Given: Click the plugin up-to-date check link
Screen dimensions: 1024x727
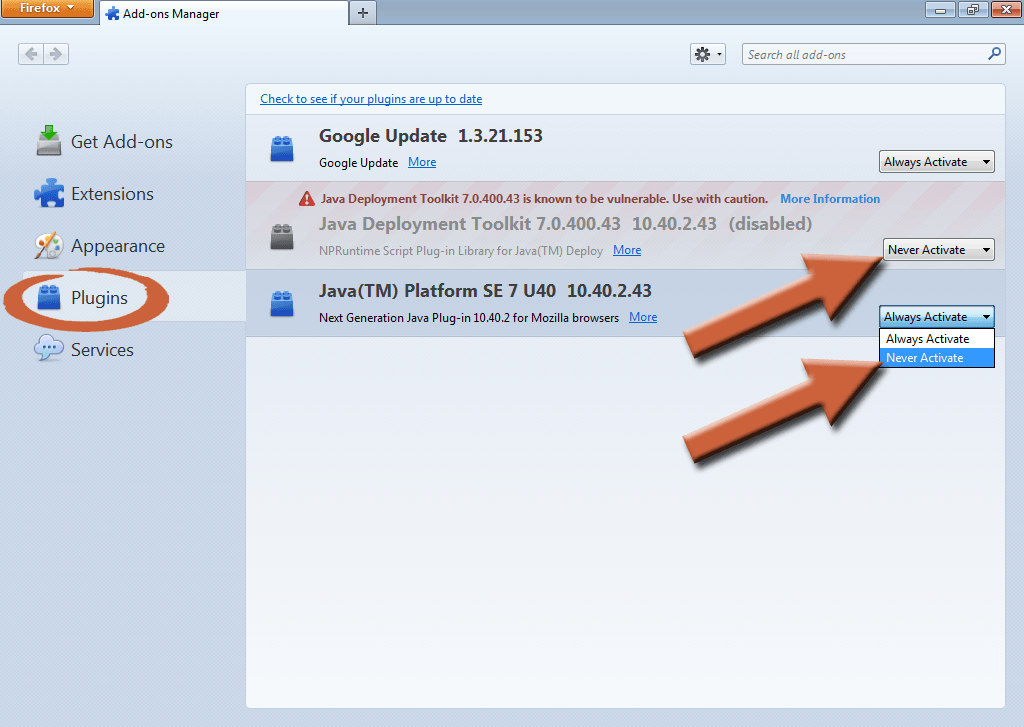Looking at the screenshot, I should click(370, 99).
